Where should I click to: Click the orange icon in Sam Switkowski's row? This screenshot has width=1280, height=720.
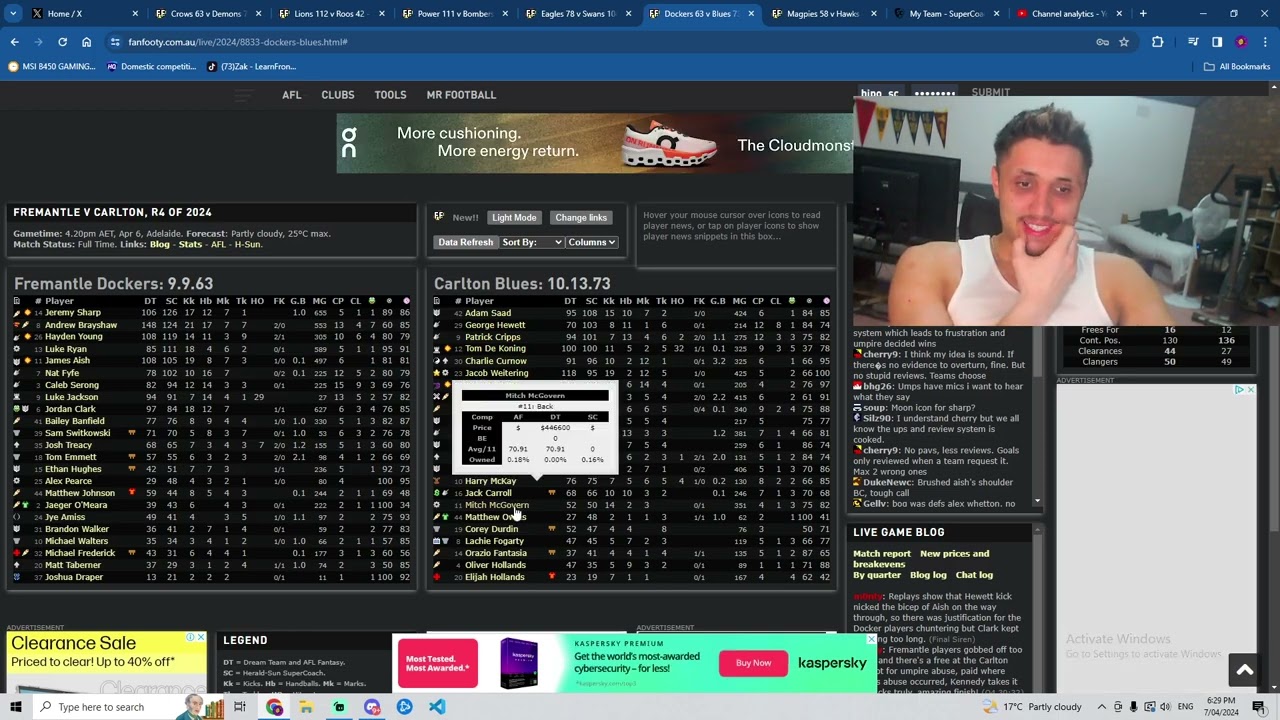click(x=131, y=433)
